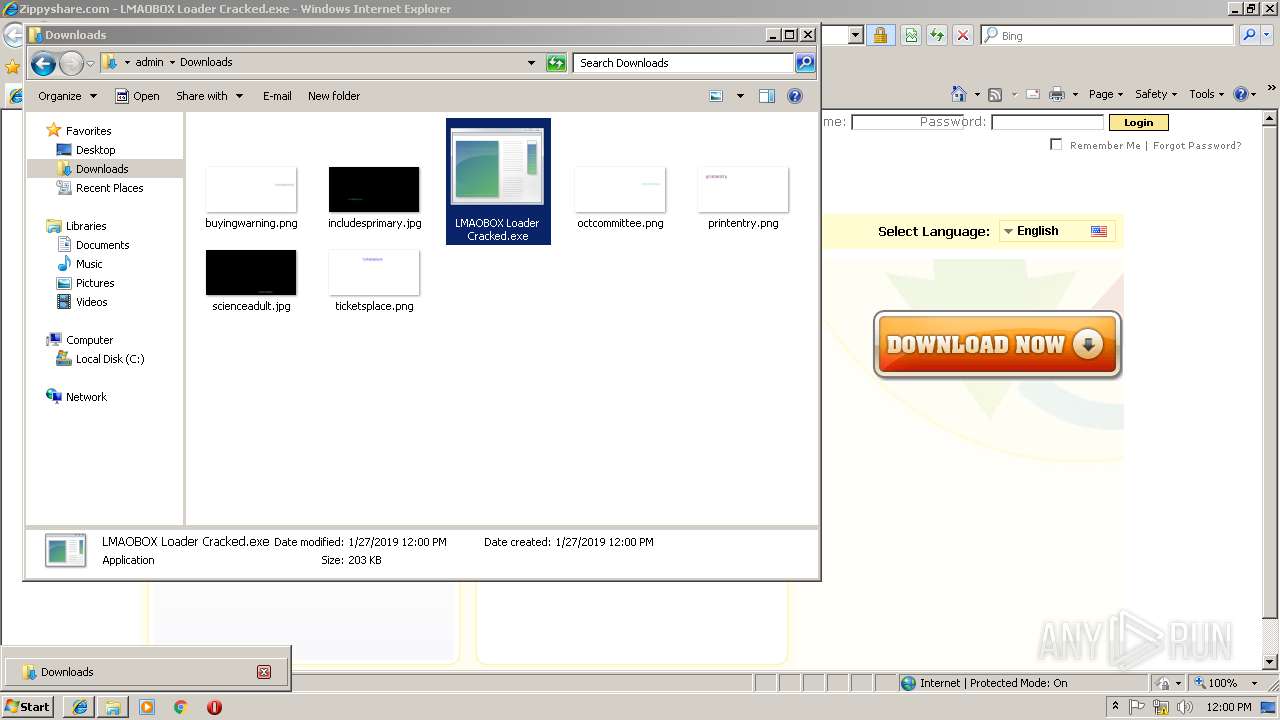Viewport: 1280px width, 720px height.
Task: Click the volume speaker tray icon
Action: [x=1185, y=707]
